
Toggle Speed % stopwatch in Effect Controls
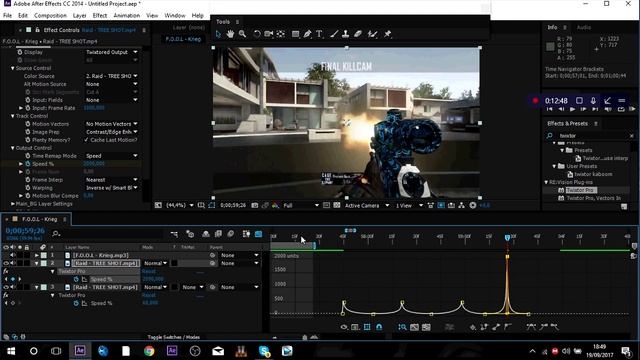(28, 164)
